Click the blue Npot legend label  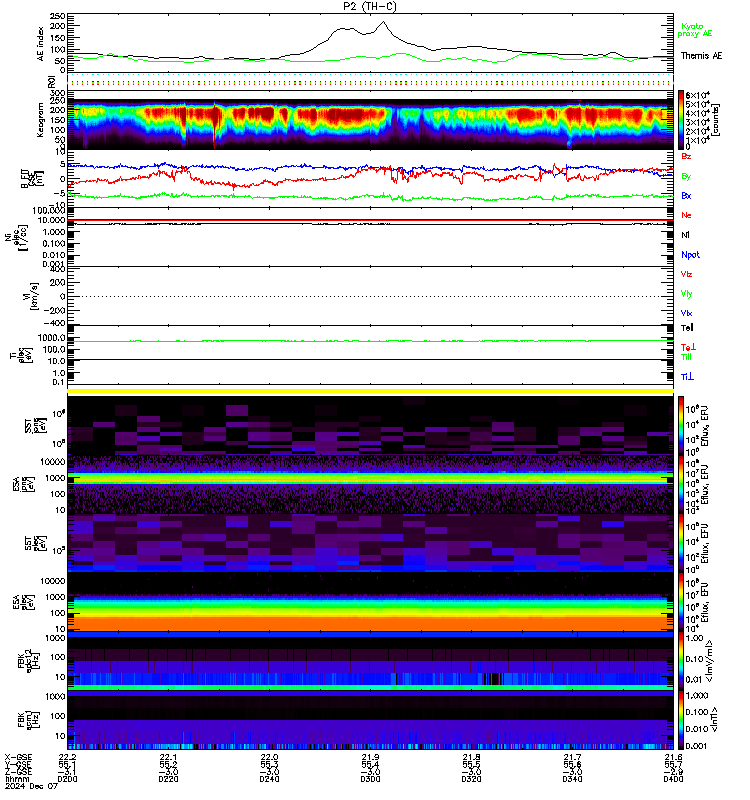click(690, 255)
